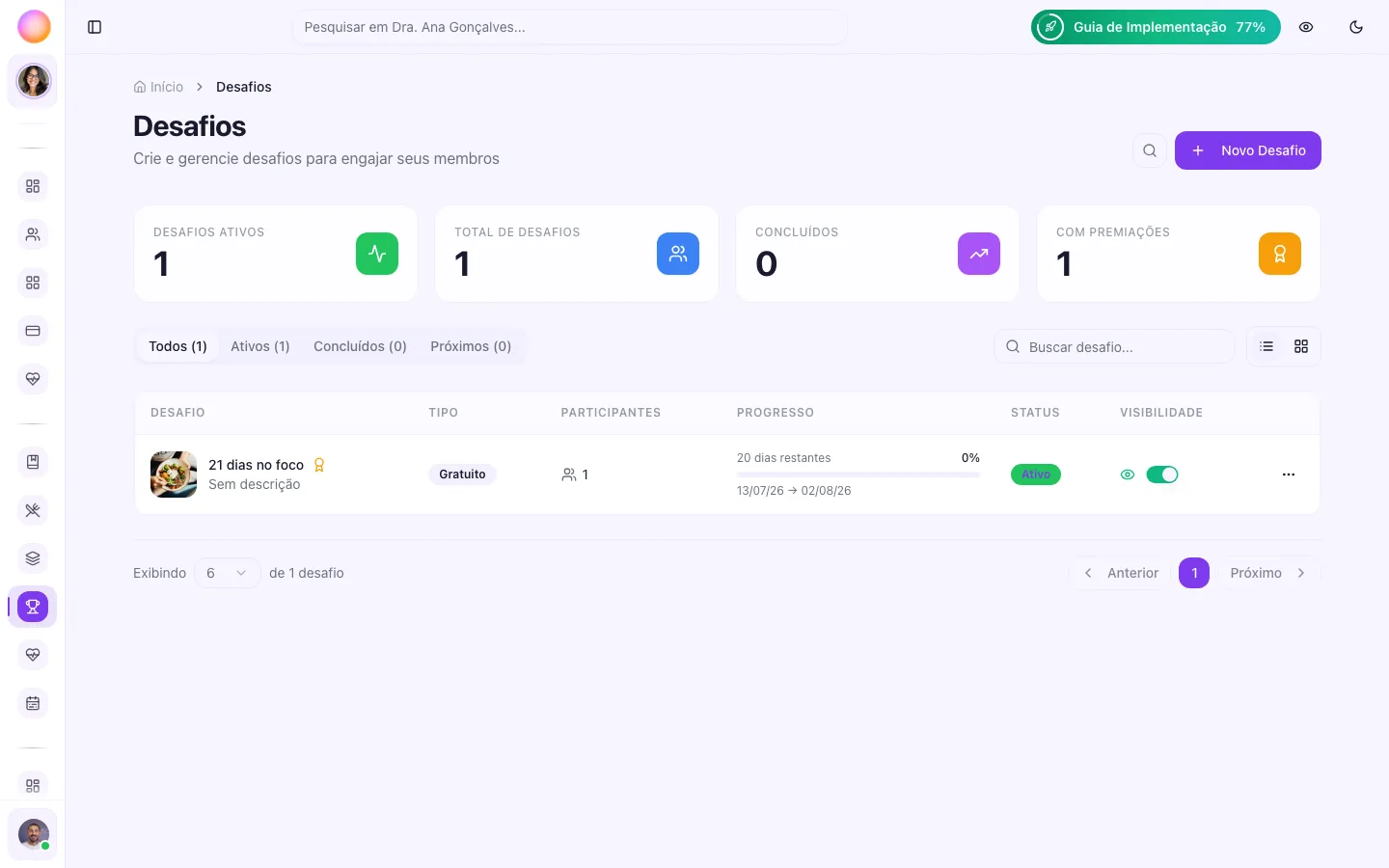Image resolution: width=1389 pixels, height=868 pixels.
Task: Click the orange award icon in Com Premiações
Action: tap(1280, 254)
